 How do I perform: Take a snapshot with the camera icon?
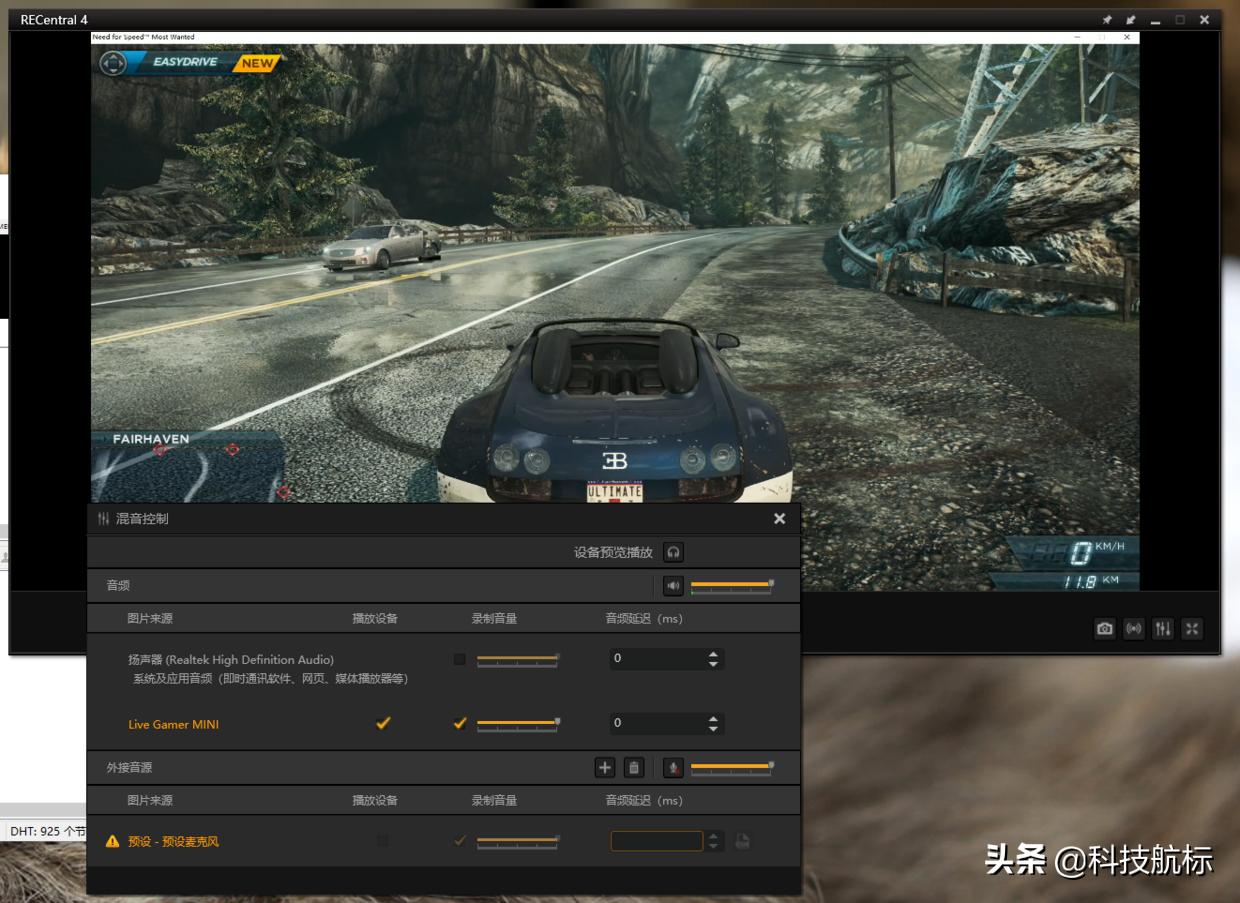click(x=1104, y=629)
